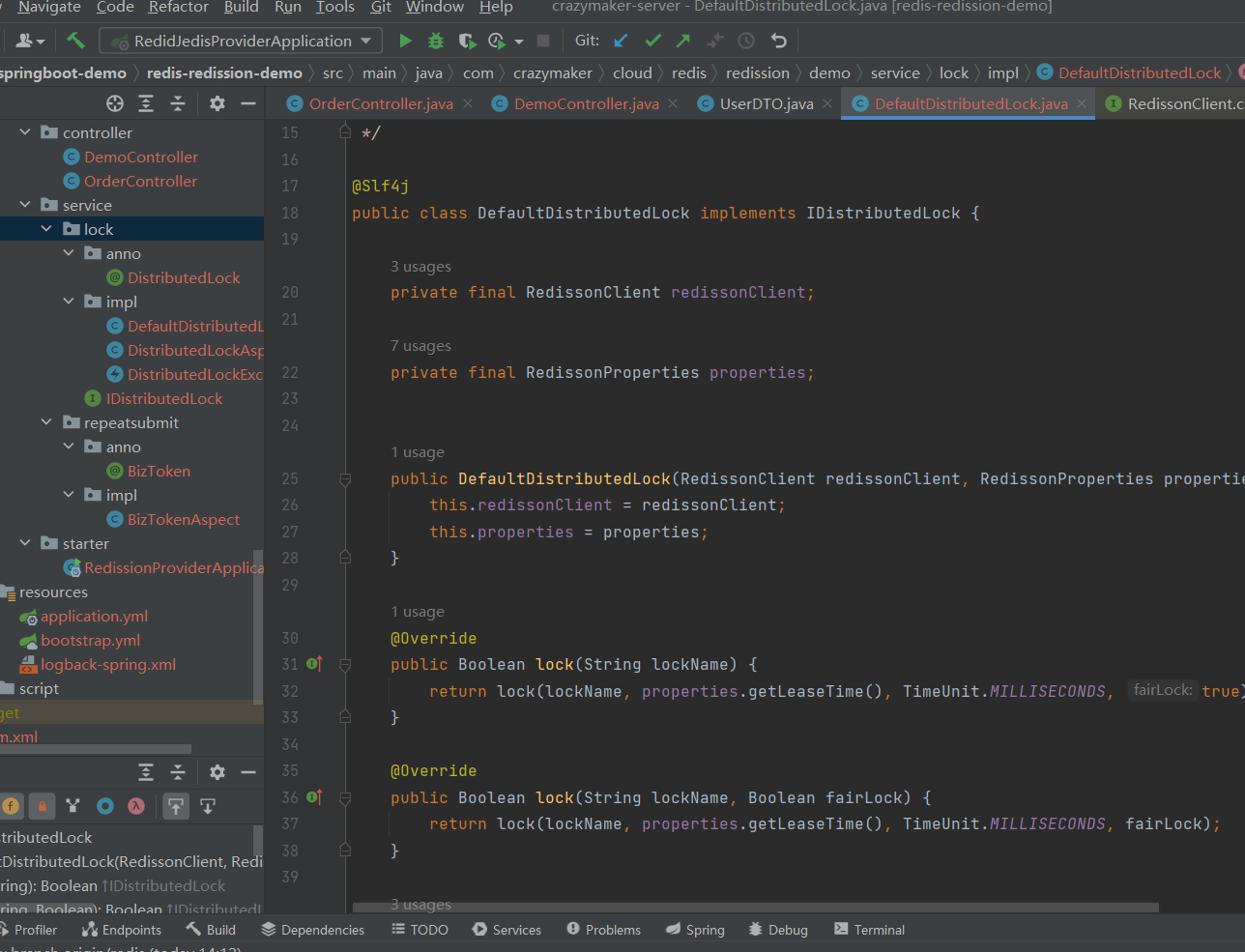Open the Endpoints tool window
The width and height of the screenshot is (1245, 952).
[122, 930]
